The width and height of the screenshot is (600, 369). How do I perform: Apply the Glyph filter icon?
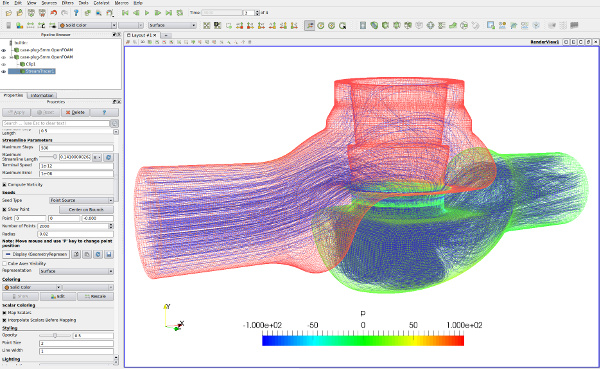(430, 25)
